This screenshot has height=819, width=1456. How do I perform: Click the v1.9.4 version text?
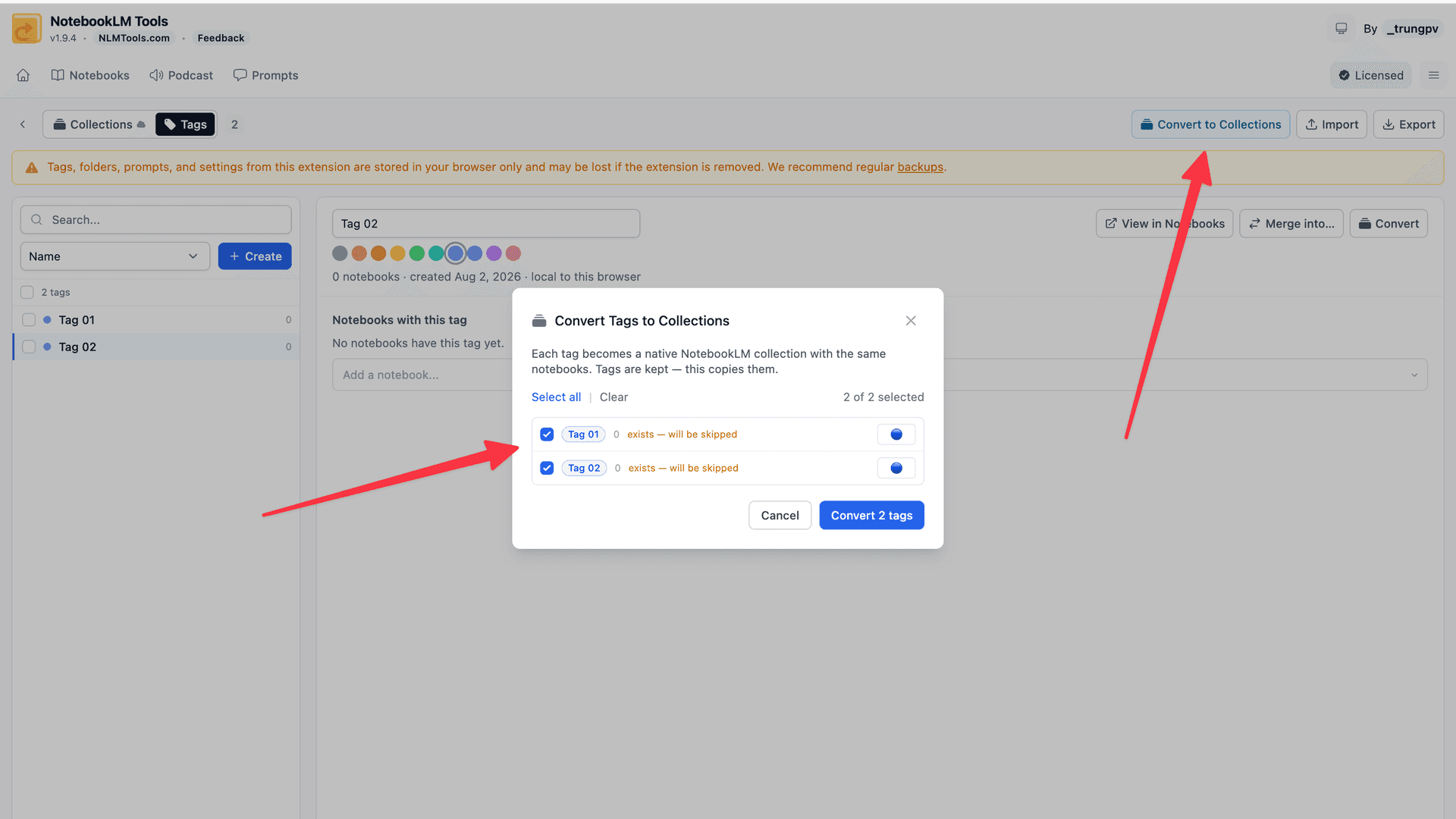point(63,38)
